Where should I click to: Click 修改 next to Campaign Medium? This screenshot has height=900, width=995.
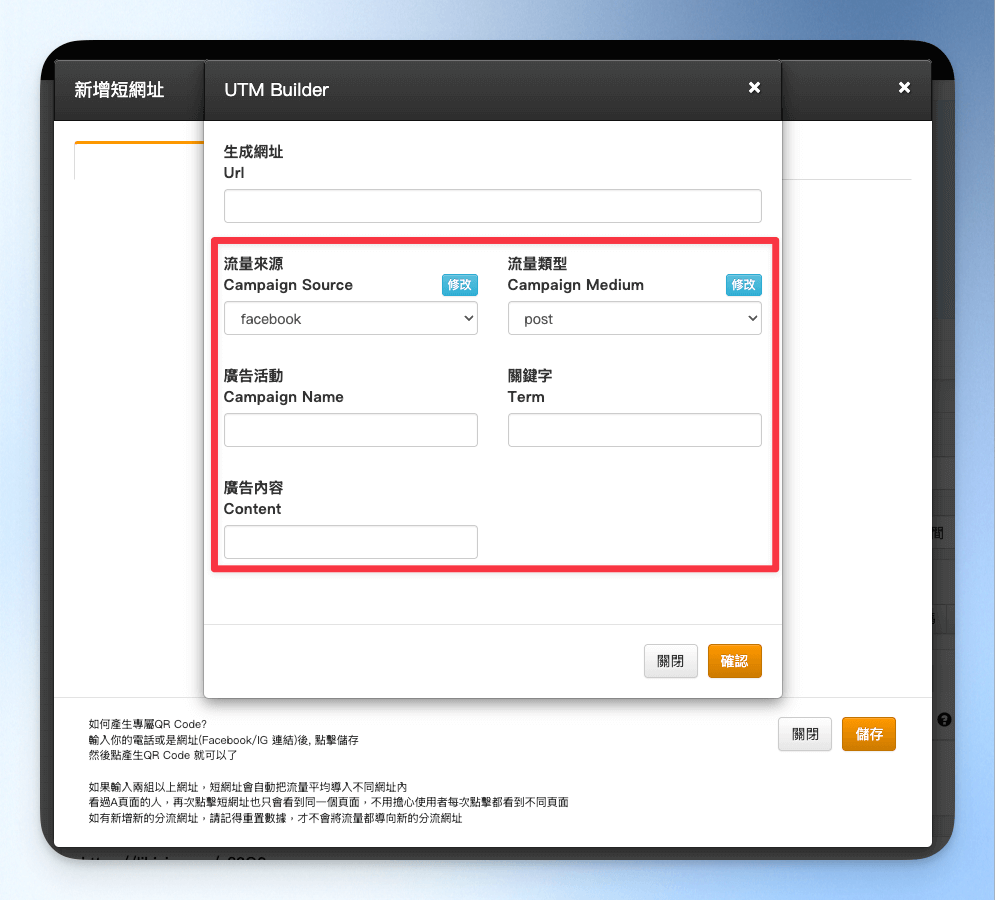coord(743,284)
